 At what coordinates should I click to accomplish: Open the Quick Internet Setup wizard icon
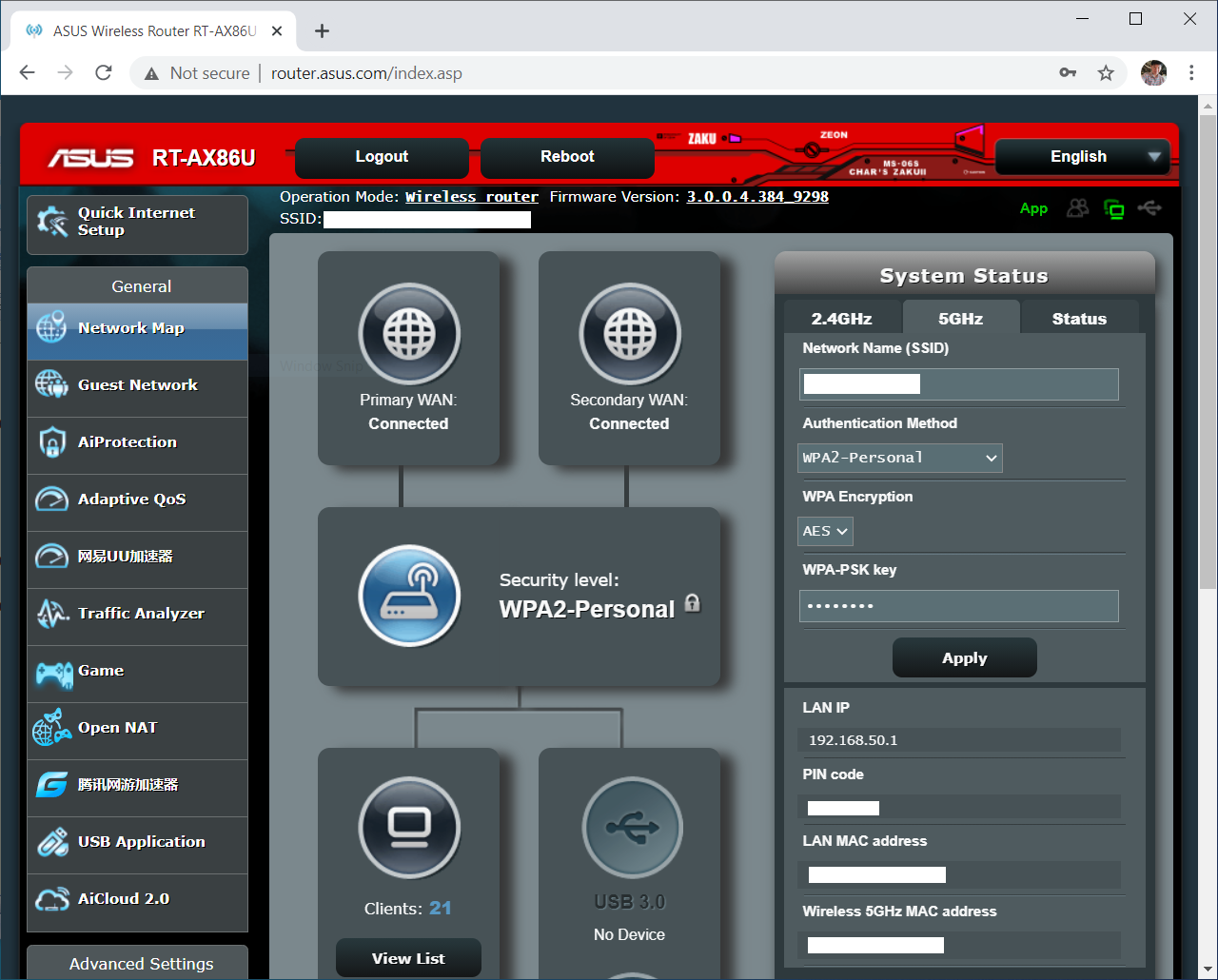click(x=51, y=222)
